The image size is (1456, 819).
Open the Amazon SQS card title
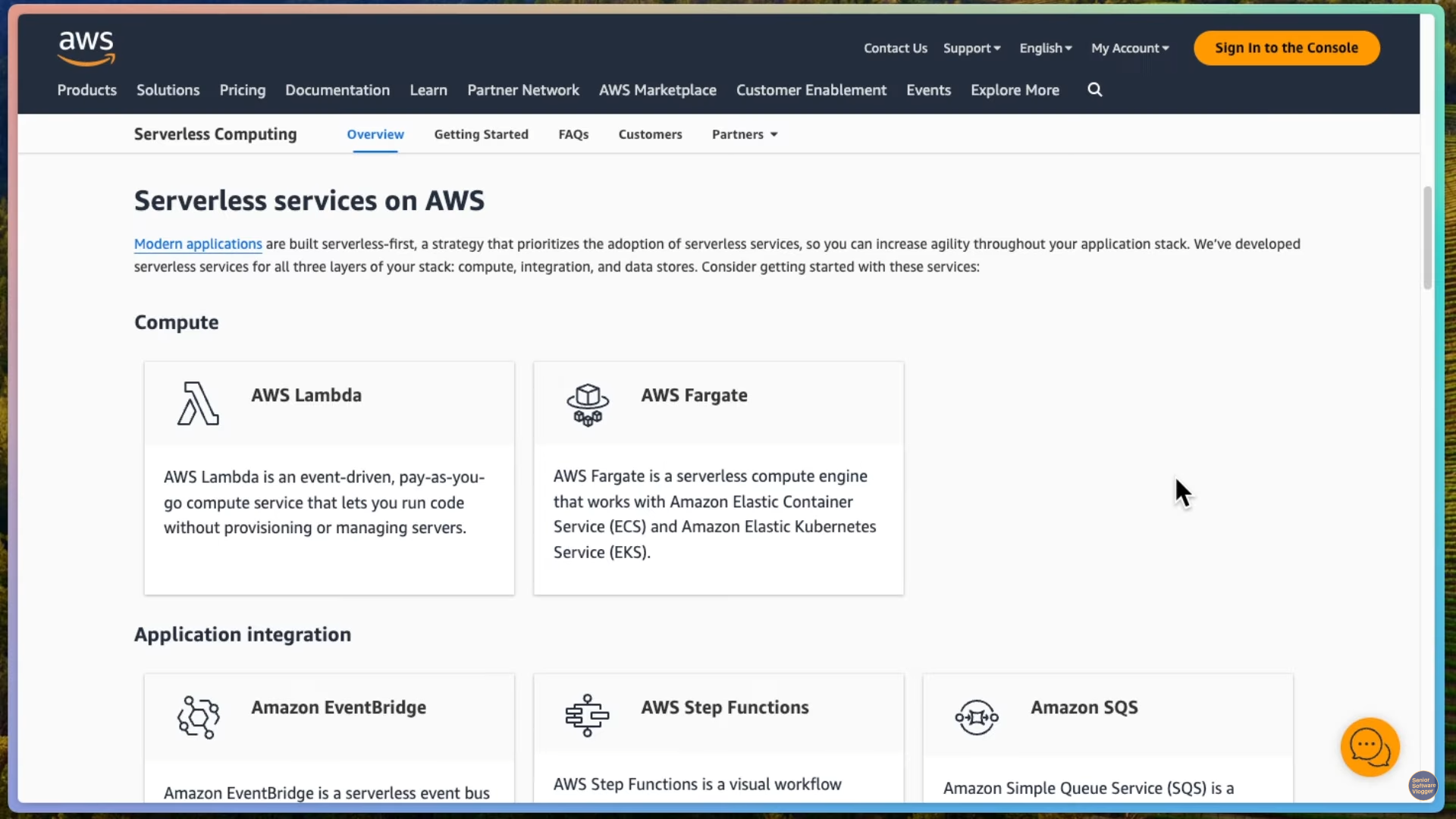pos(1084,708)
